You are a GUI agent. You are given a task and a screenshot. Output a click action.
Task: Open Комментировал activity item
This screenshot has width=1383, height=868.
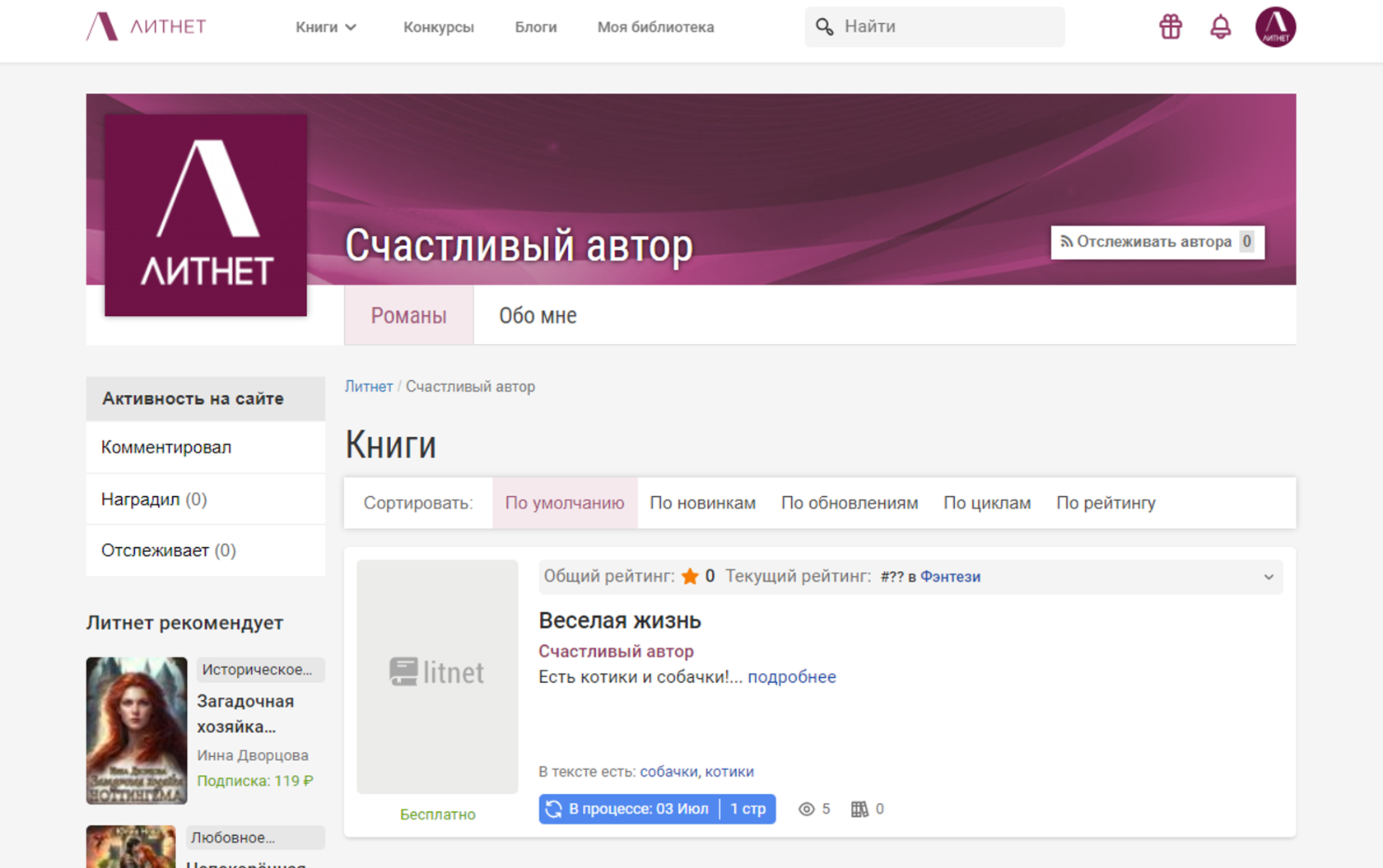[206, 448]
